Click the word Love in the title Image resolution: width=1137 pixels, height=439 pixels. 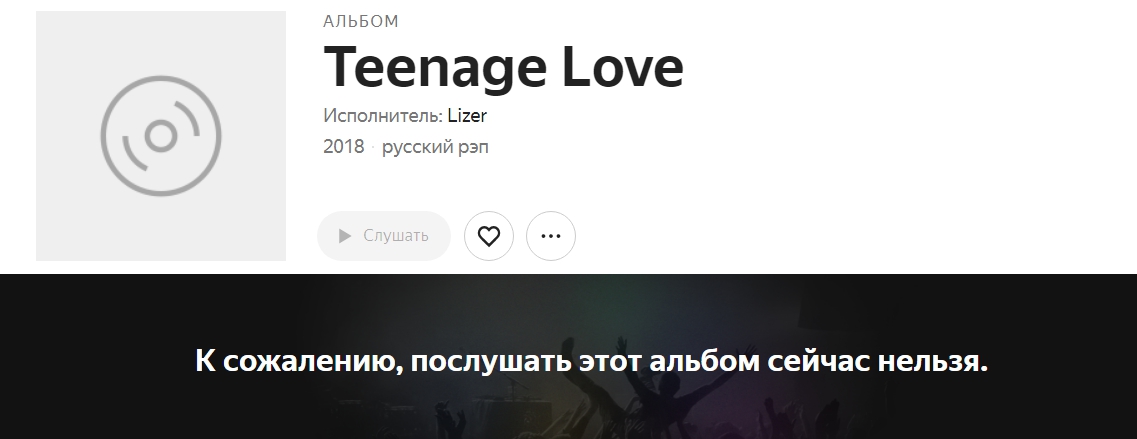pos(622,67)
